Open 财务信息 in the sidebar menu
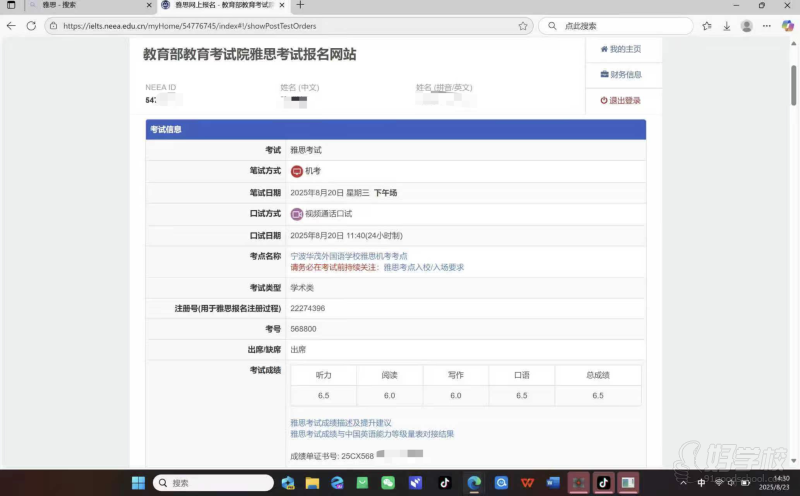The image size is (800, 496). point(620,75)
